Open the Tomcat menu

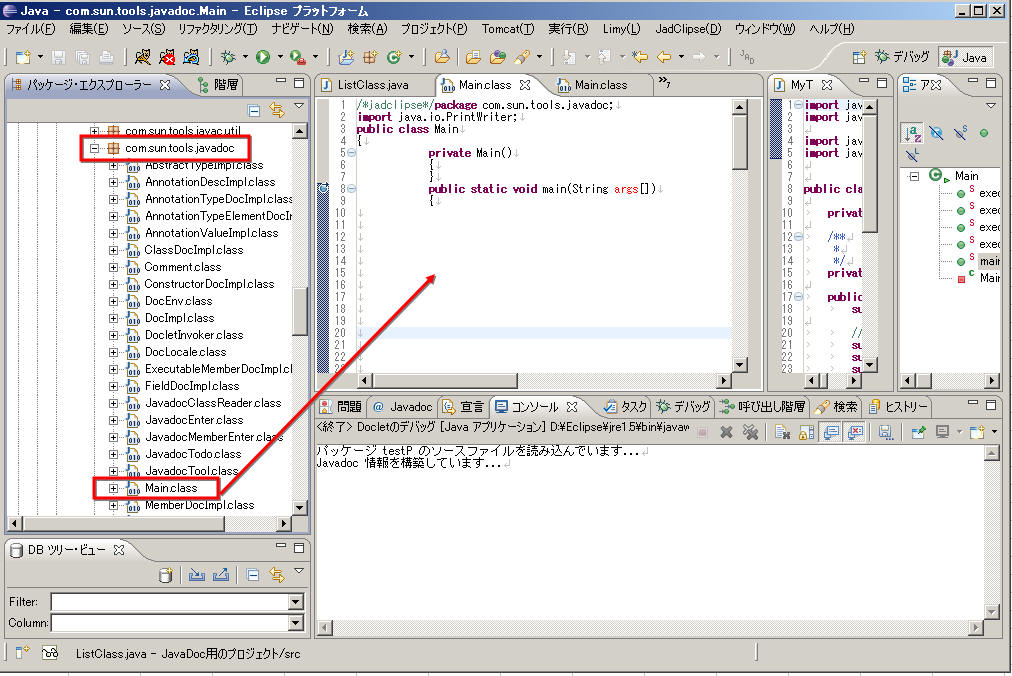pyautogui.click(x=509, y=29)
